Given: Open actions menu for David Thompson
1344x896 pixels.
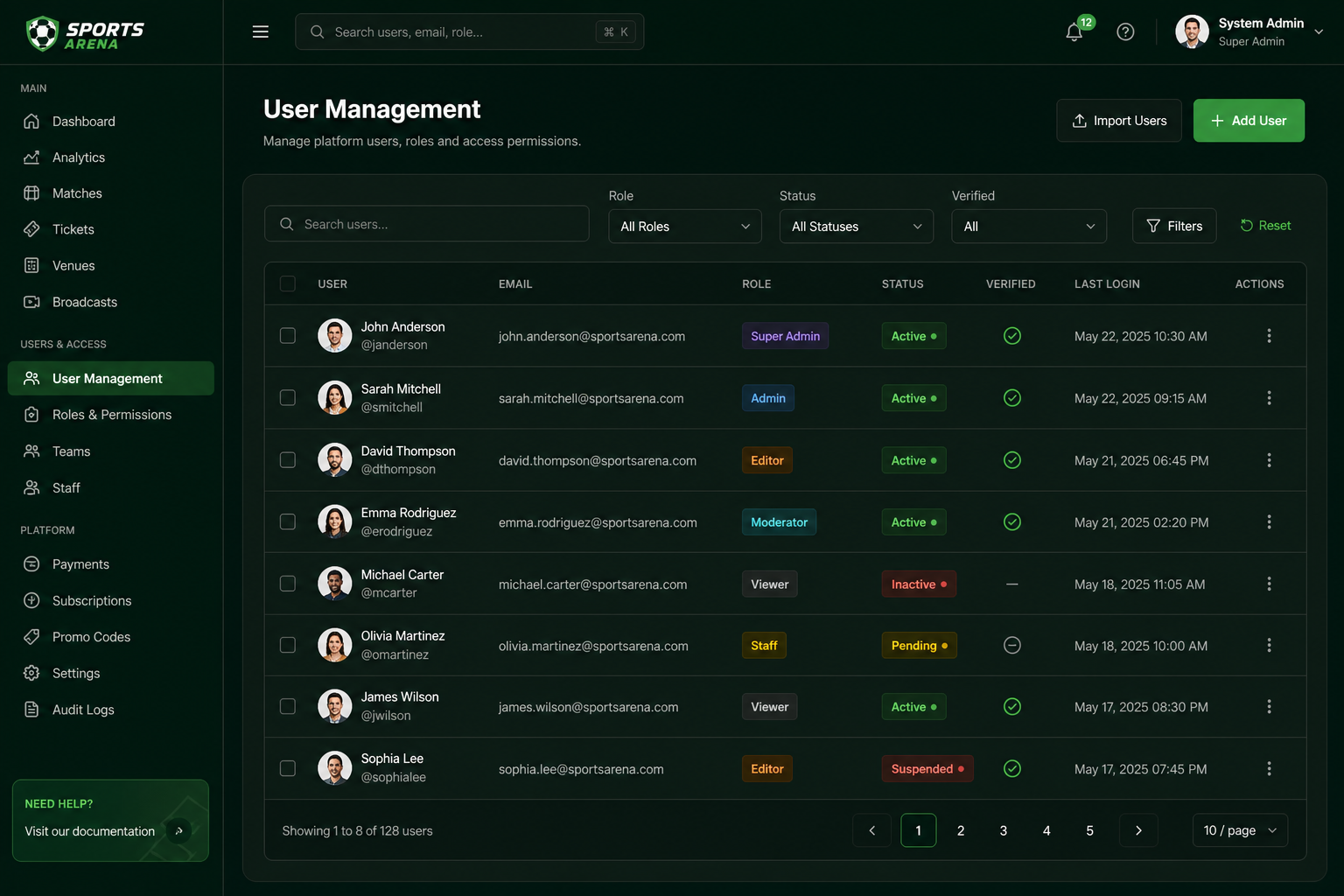Looking at the screenshot, I should pos(1269,460).
